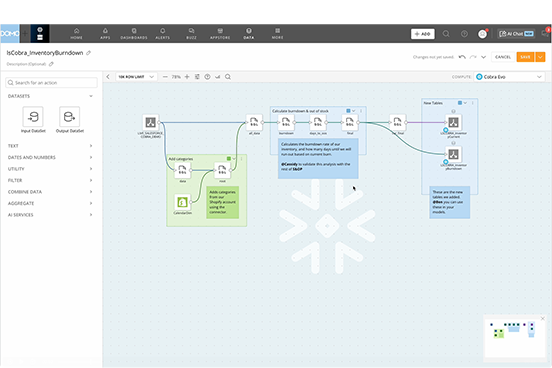
Task: Open the Apps navigation item
Action: pyautogui.click(x=105, y=33)
